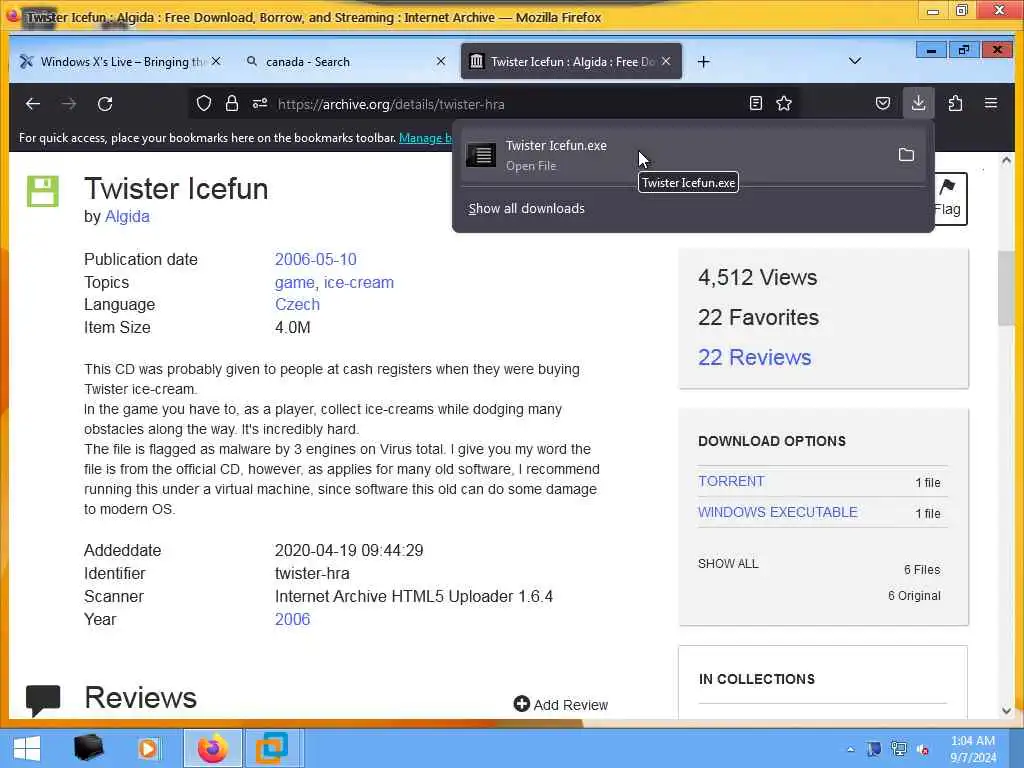List all tabs dropdown arrow
The image size is (1024, 768).
854,61
